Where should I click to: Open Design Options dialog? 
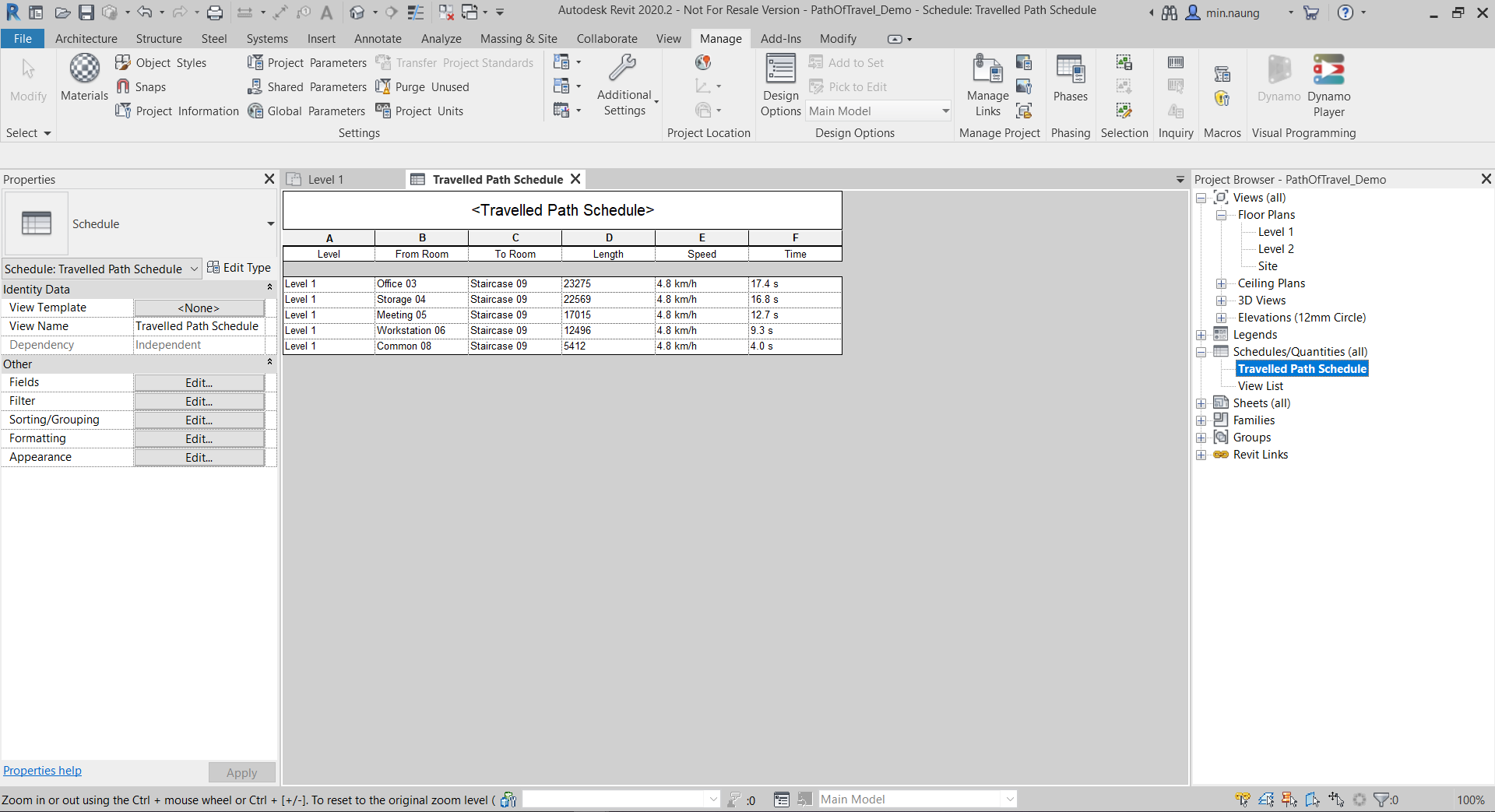(780, 85)
